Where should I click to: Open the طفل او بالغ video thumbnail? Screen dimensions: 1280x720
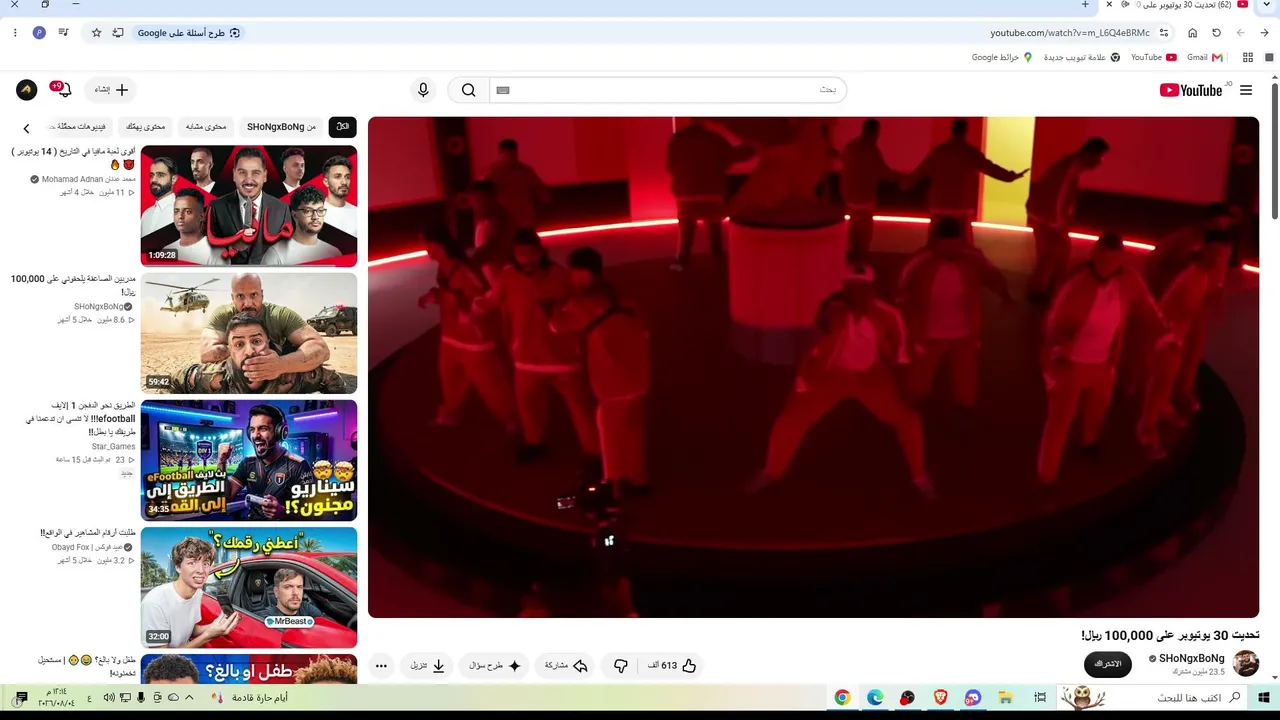pos(249,669)
